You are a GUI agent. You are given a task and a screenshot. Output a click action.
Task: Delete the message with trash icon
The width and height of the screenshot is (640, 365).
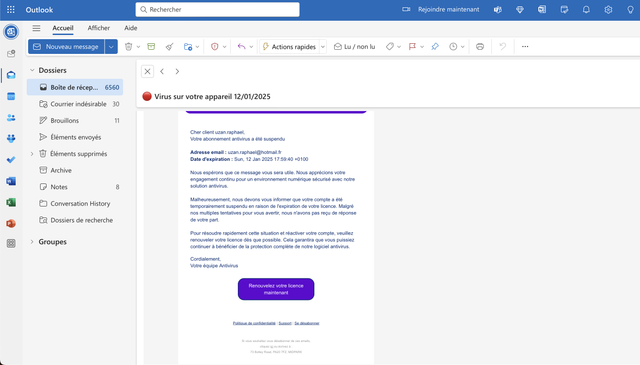tap(129, 47)
